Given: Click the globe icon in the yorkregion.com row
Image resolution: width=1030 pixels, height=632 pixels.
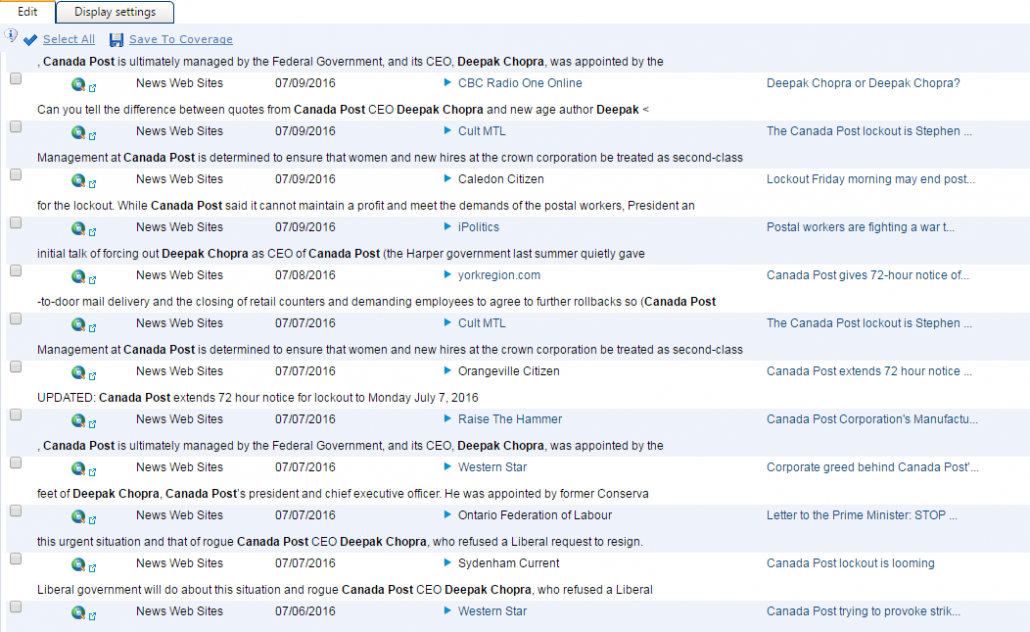Looking at the screenshot, I should [78, 276].
